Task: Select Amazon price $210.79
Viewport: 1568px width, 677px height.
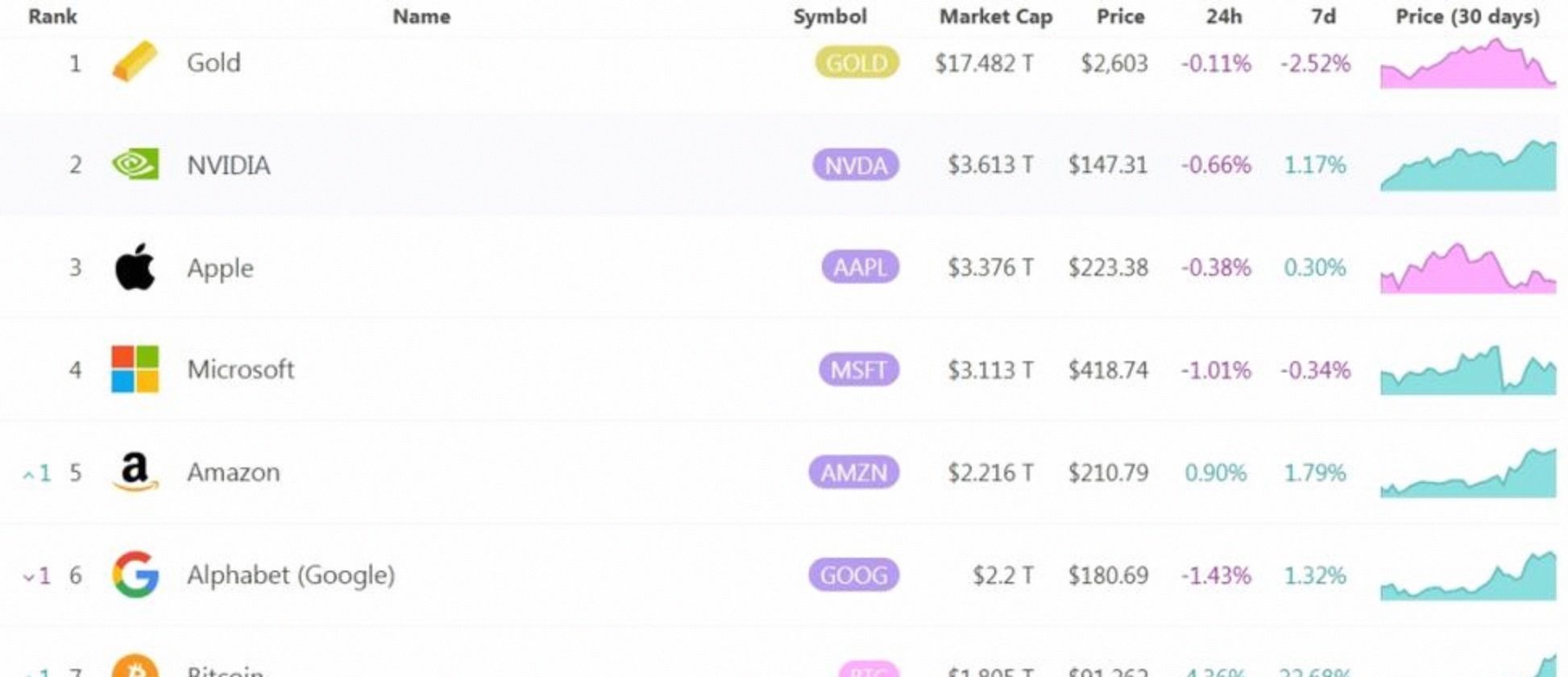Action: [1108, 472]
